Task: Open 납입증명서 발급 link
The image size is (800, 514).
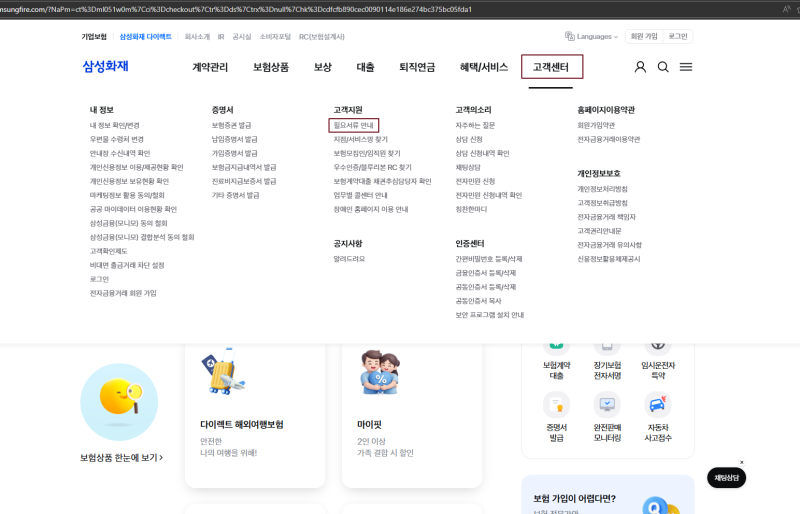Action: [234, 139]
